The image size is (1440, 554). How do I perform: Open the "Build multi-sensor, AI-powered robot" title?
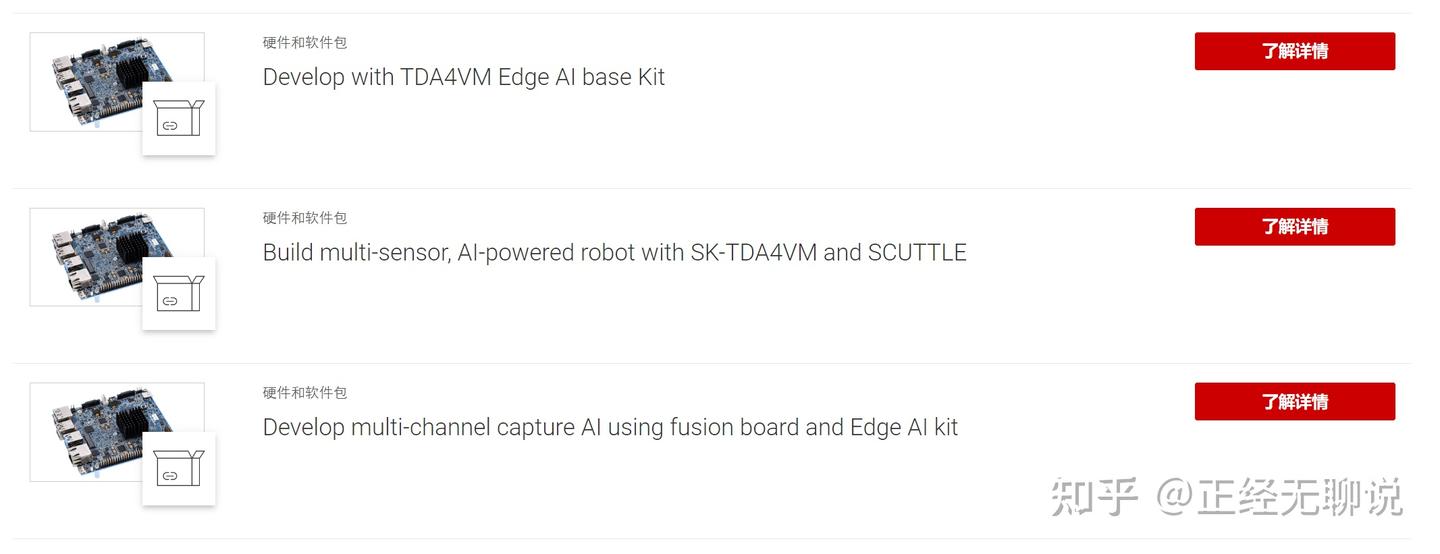(x=614, y=252)
